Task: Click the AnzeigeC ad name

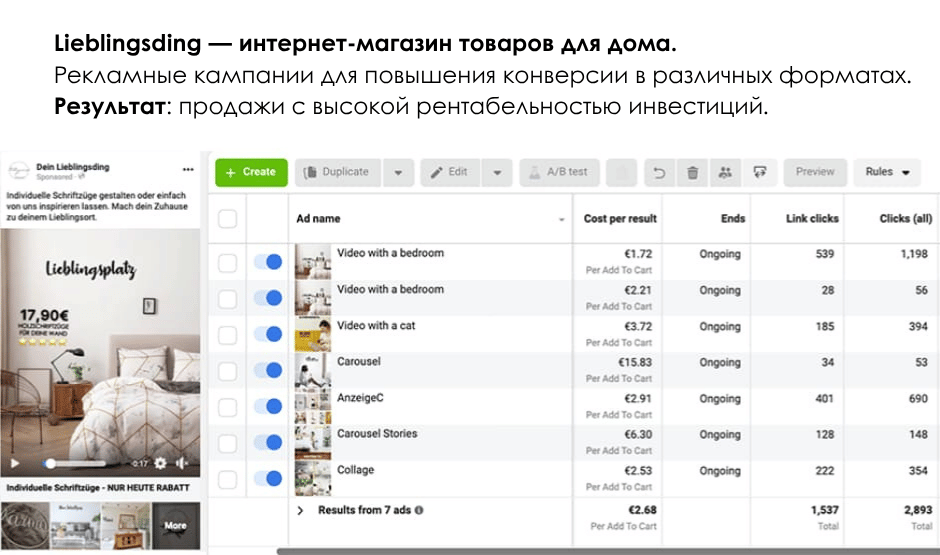Action: (x=360, y=397)
